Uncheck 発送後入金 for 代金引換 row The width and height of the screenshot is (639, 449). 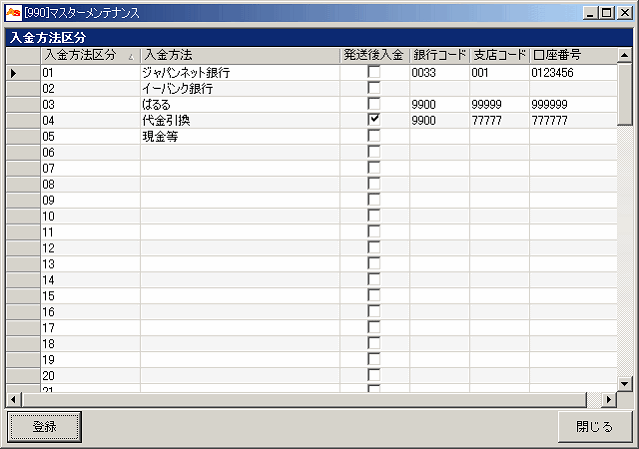tap(374, 120)
